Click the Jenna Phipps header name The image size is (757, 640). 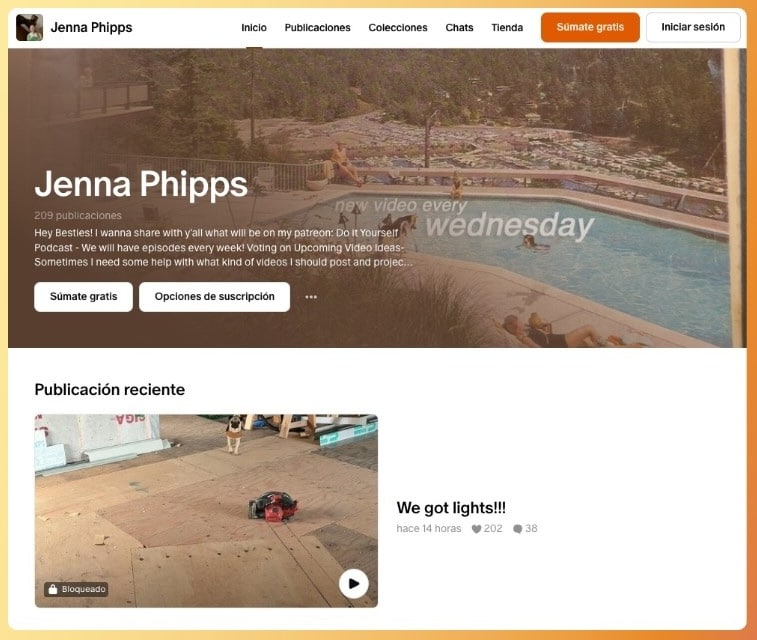click(x=91, y=28)
